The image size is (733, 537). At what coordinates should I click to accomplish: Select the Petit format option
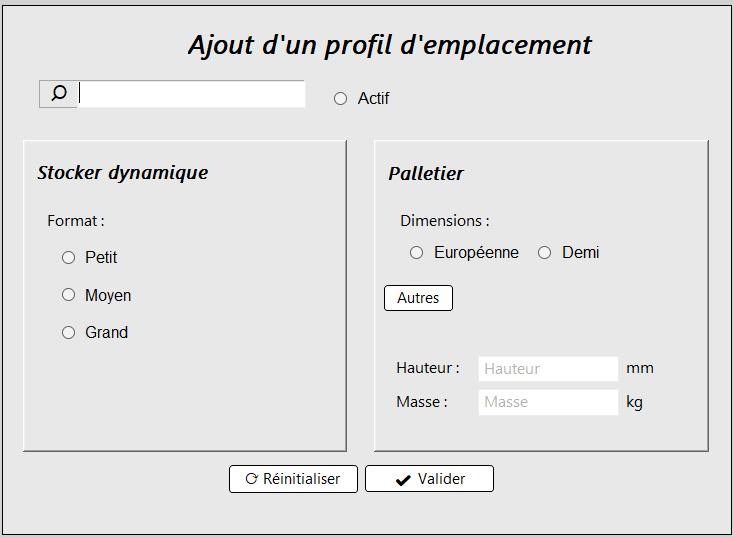pyautogui.click(x=69, y=258)
